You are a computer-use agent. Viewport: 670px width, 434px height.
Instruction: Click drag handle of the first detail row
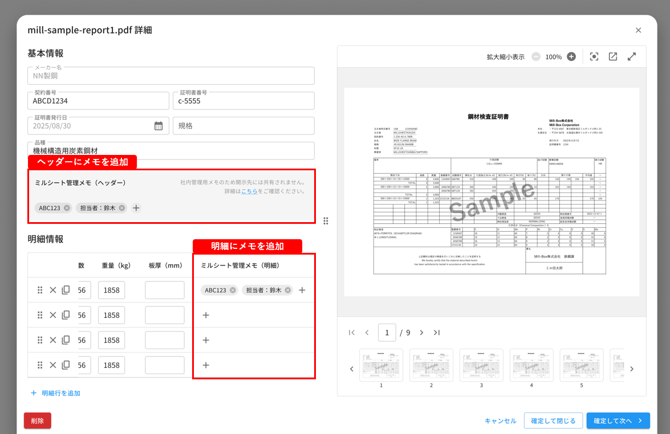click(40, 290)
